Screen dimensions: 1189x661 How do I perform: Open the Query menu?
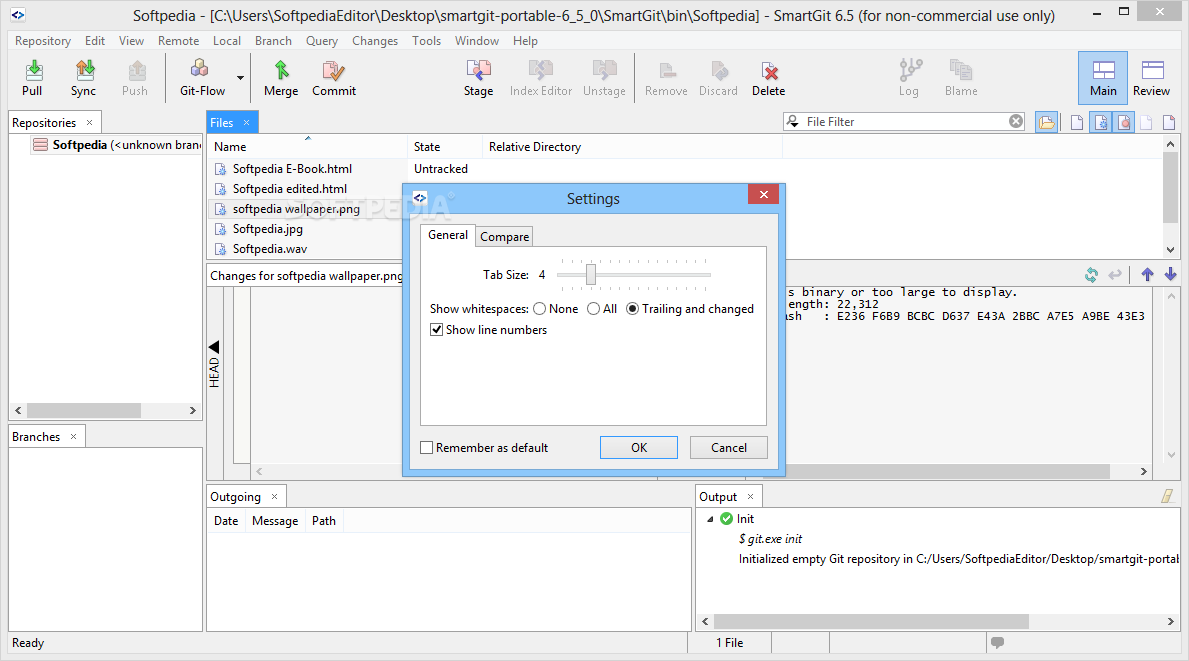[x=322, y=41]
